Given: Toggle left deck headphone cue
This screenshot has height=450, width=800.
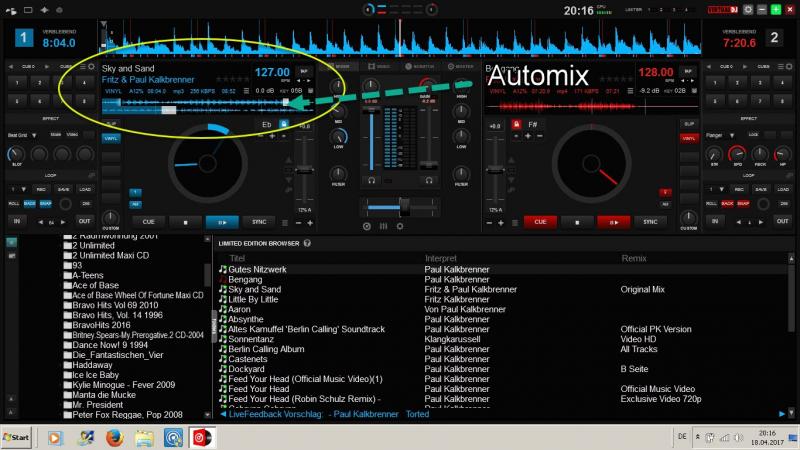Looking at the screenshot, I should point(371,180).
